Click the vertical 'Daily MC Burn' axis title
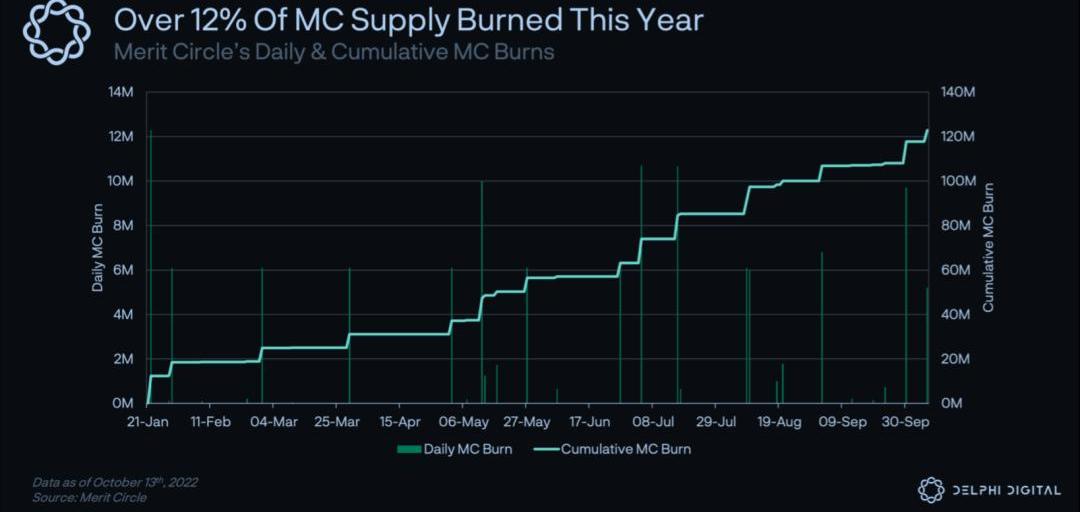This screenshot has height=512, width=1080. pyautogui.click(x=98, y=248)
